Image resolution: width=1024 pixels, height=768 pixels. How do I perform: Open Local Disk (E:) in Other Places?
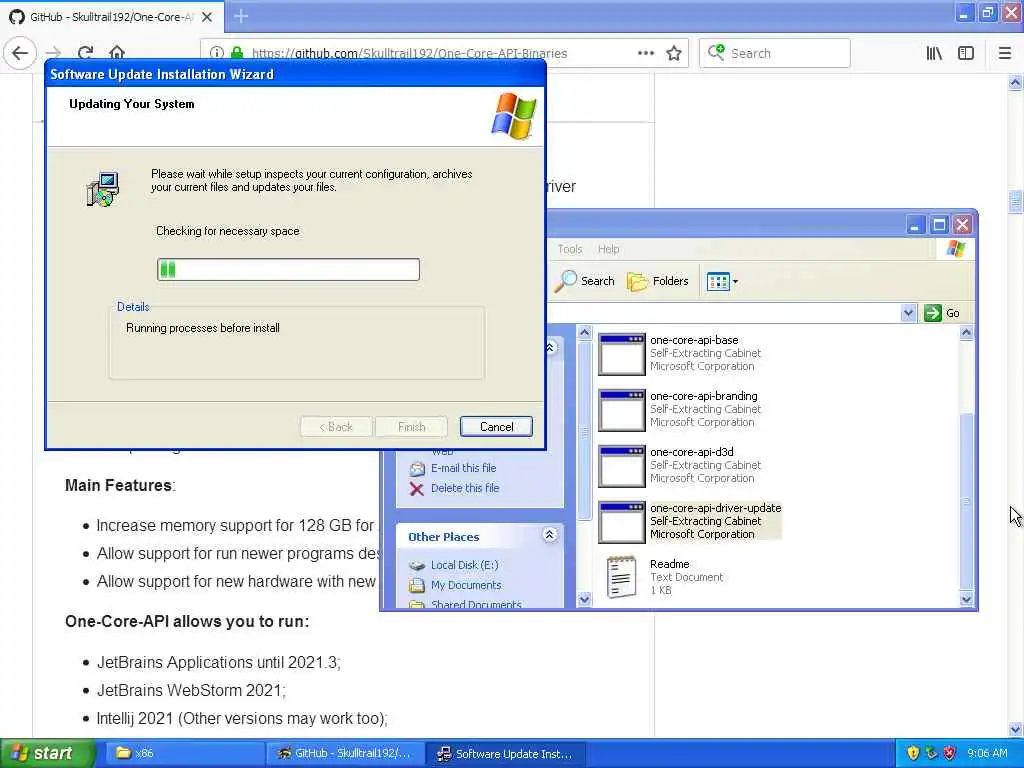[464, 565]
